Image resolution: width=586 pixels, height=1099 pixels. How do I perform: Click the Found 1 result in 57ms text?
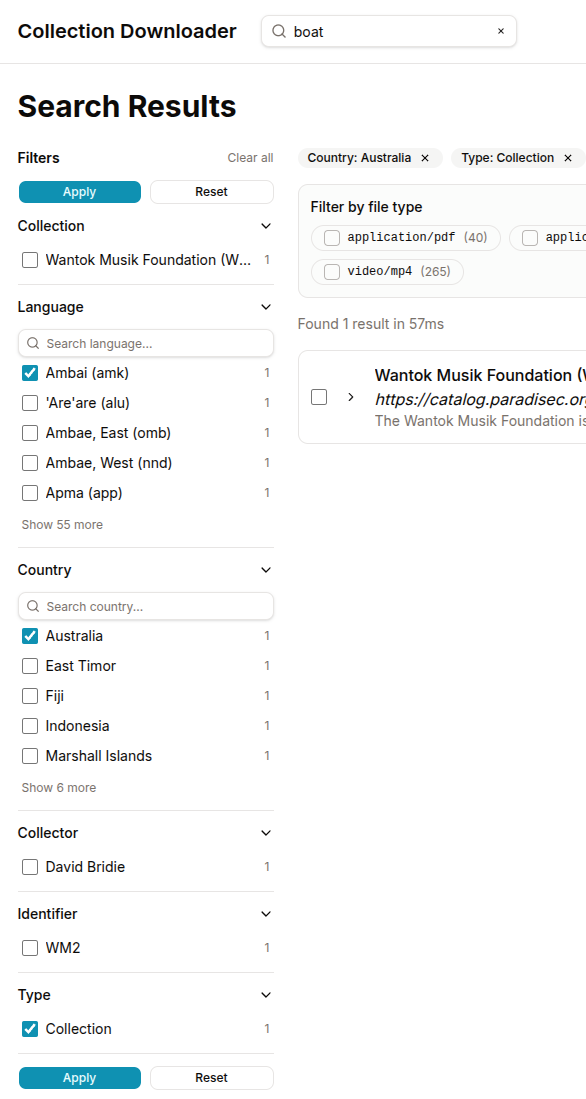pos(371,324)
